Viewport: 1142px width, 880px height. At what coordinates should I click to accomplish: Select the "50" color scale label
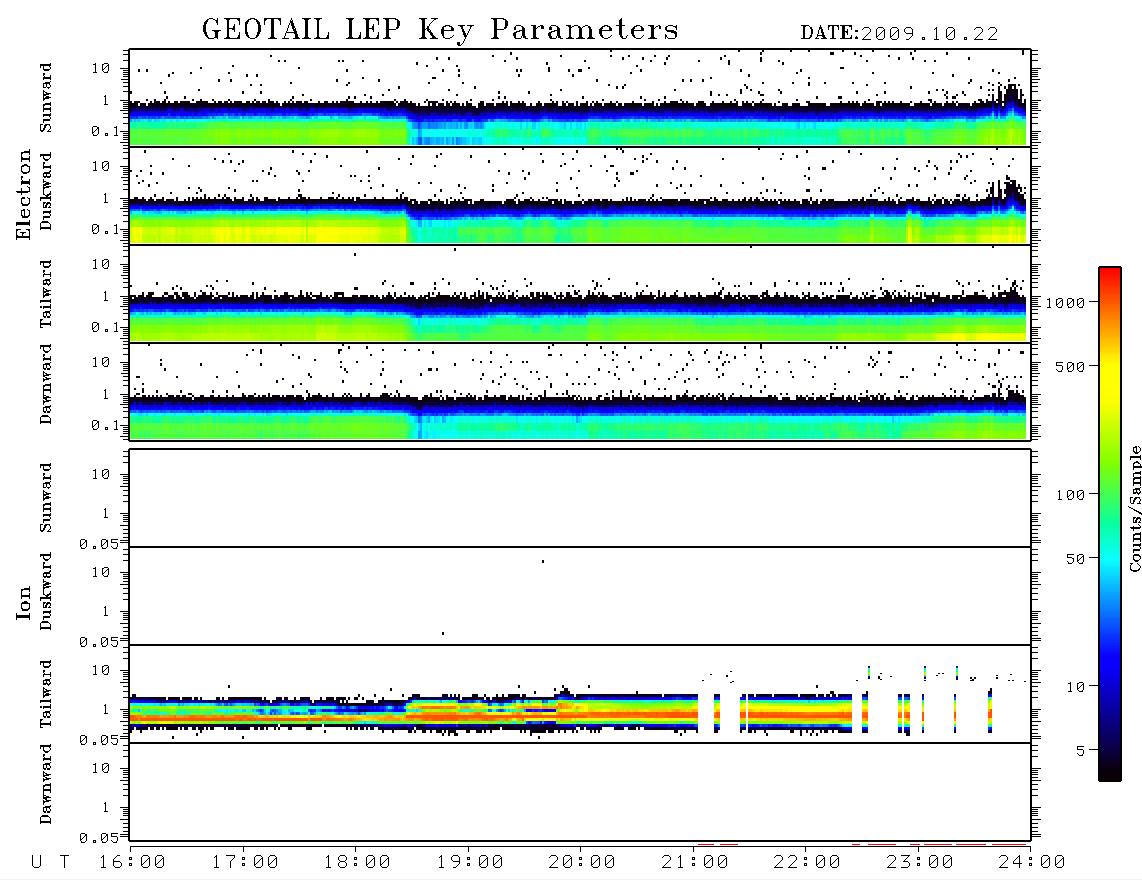(1076, 559)
